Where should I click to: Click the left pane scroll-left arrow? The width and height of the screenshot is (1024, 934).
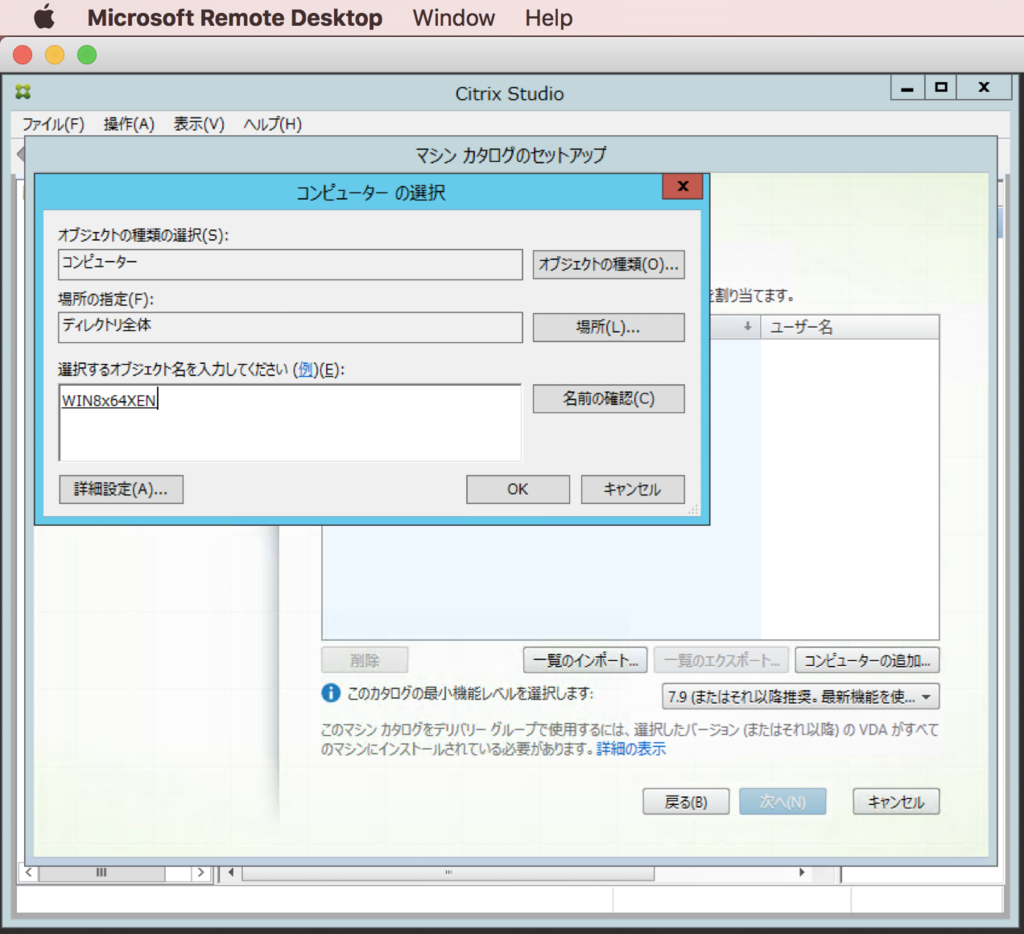pos(29,873)
